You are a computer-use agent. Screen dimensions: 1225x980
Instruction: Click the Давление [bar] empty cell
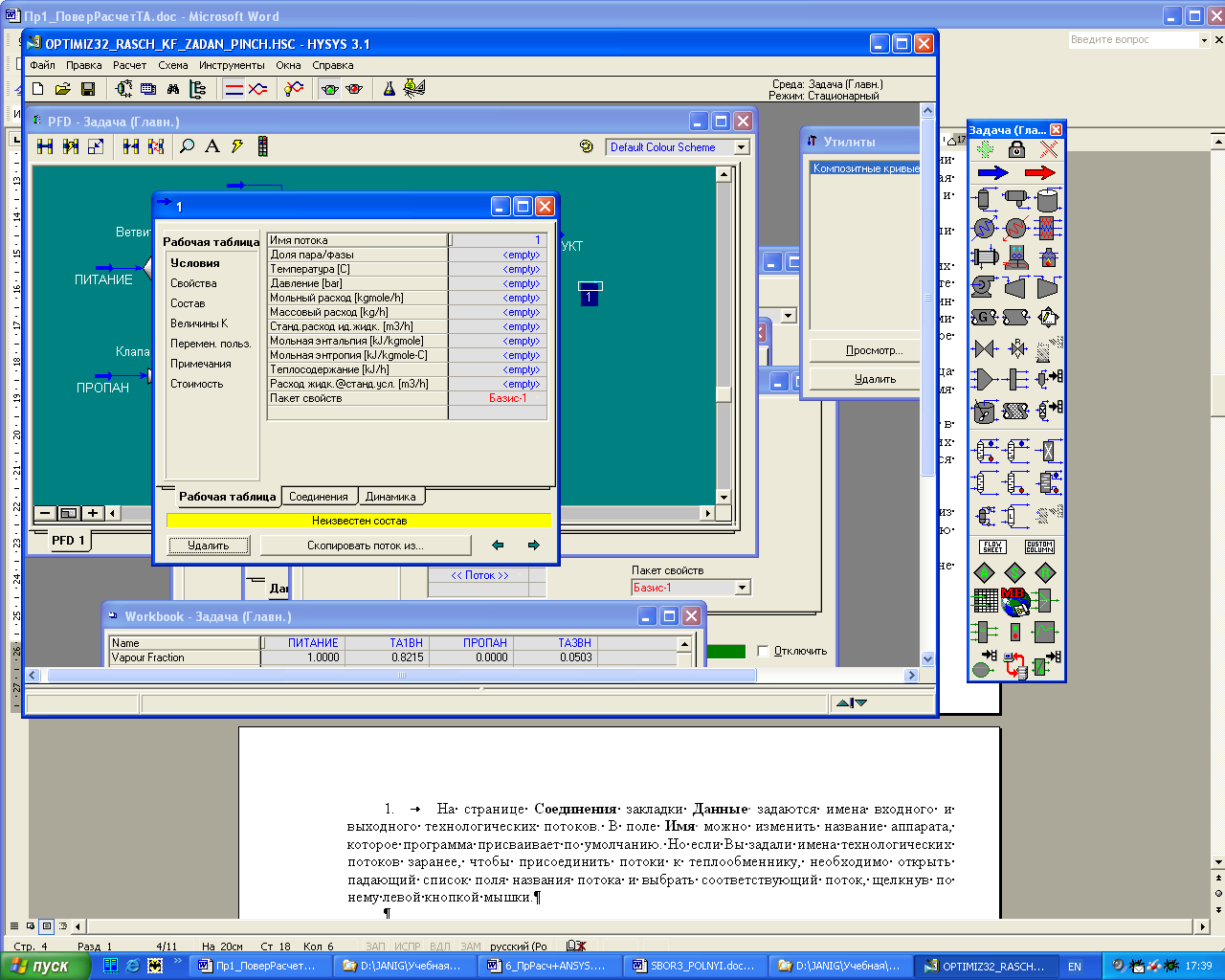[498, 283]
